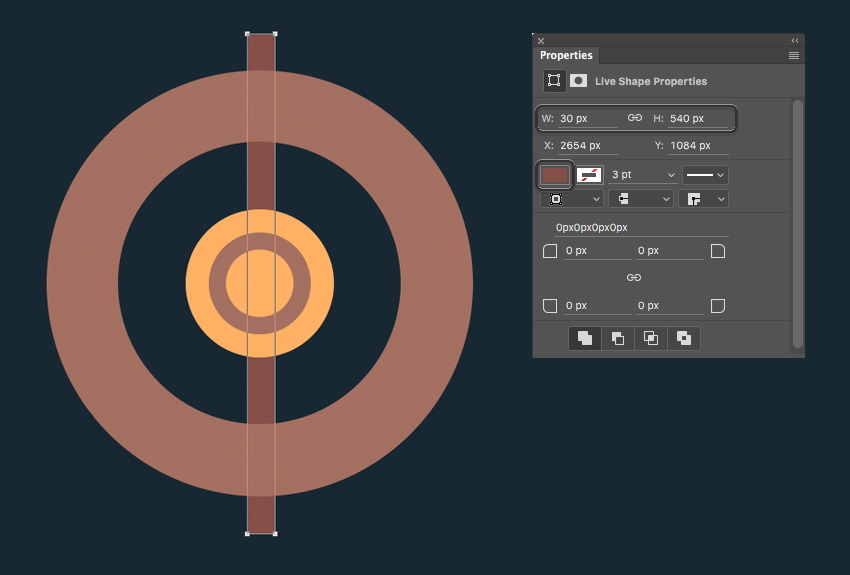Open the stroke alignment dropdown
The image size is (850, 575).
point(571,199)
